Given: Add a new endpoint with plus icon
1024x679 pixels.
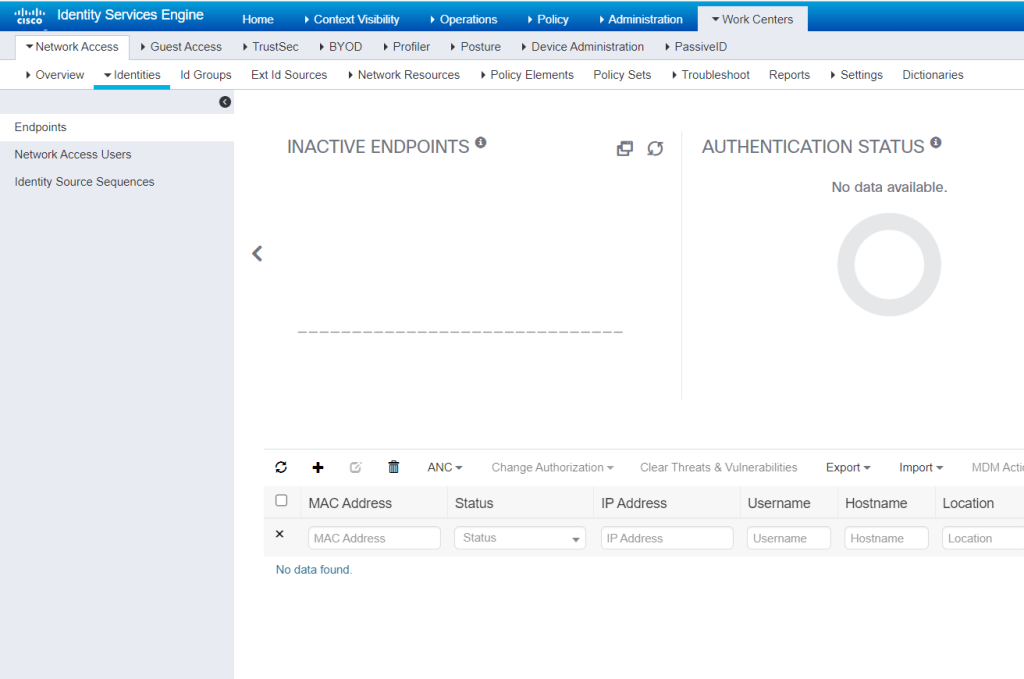Looking at the screenshot, I should tap(318, 467).
